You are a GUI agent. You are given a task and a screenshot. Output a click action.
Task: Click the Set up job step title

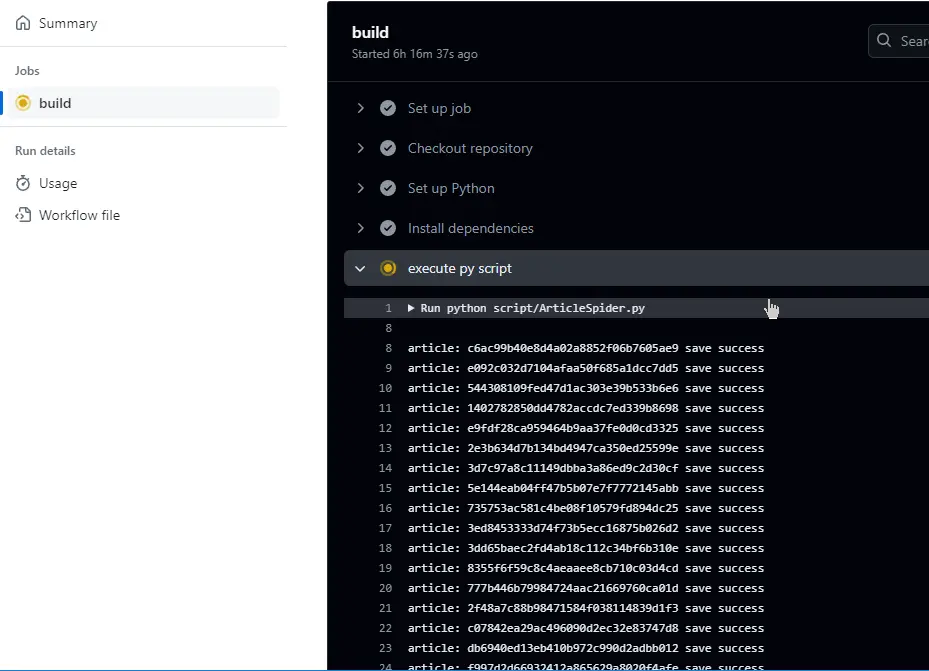pos(439,108)
